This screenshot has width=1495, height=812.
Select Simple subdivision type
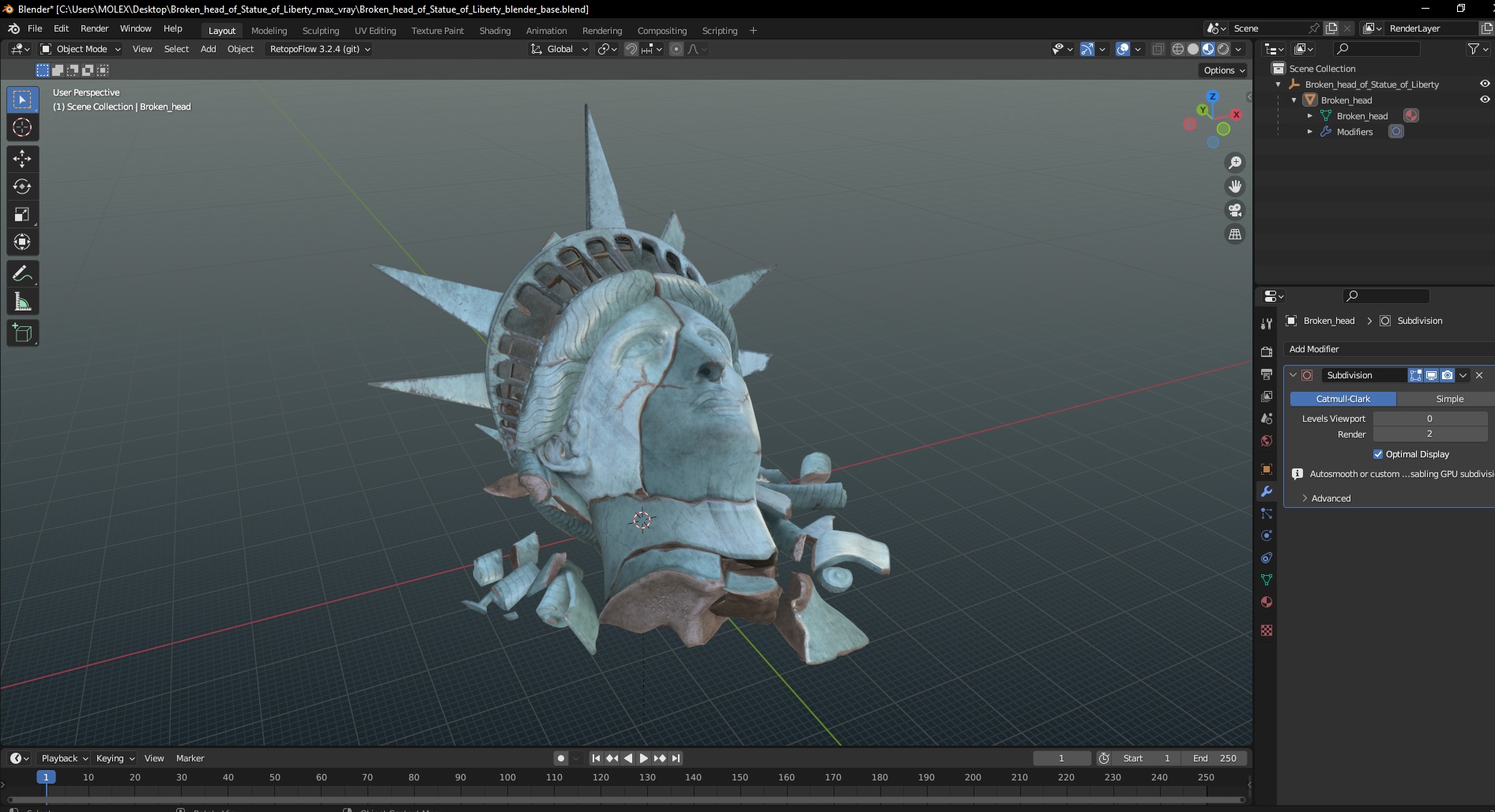1449,399
